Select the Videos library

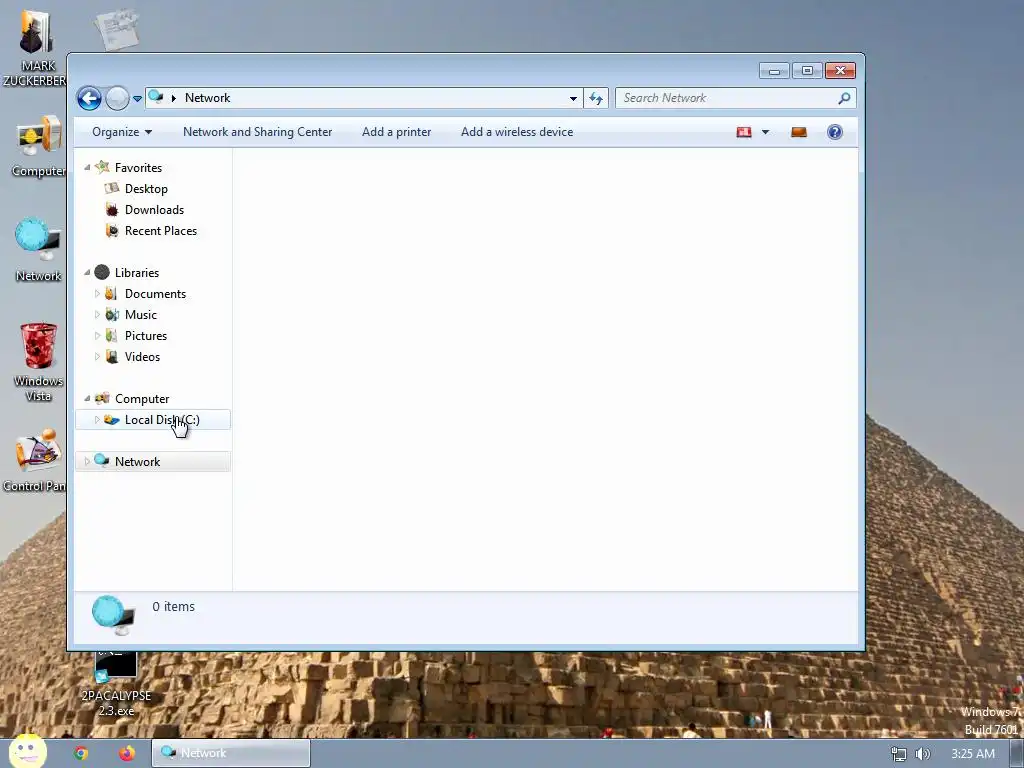click(142, 357)
